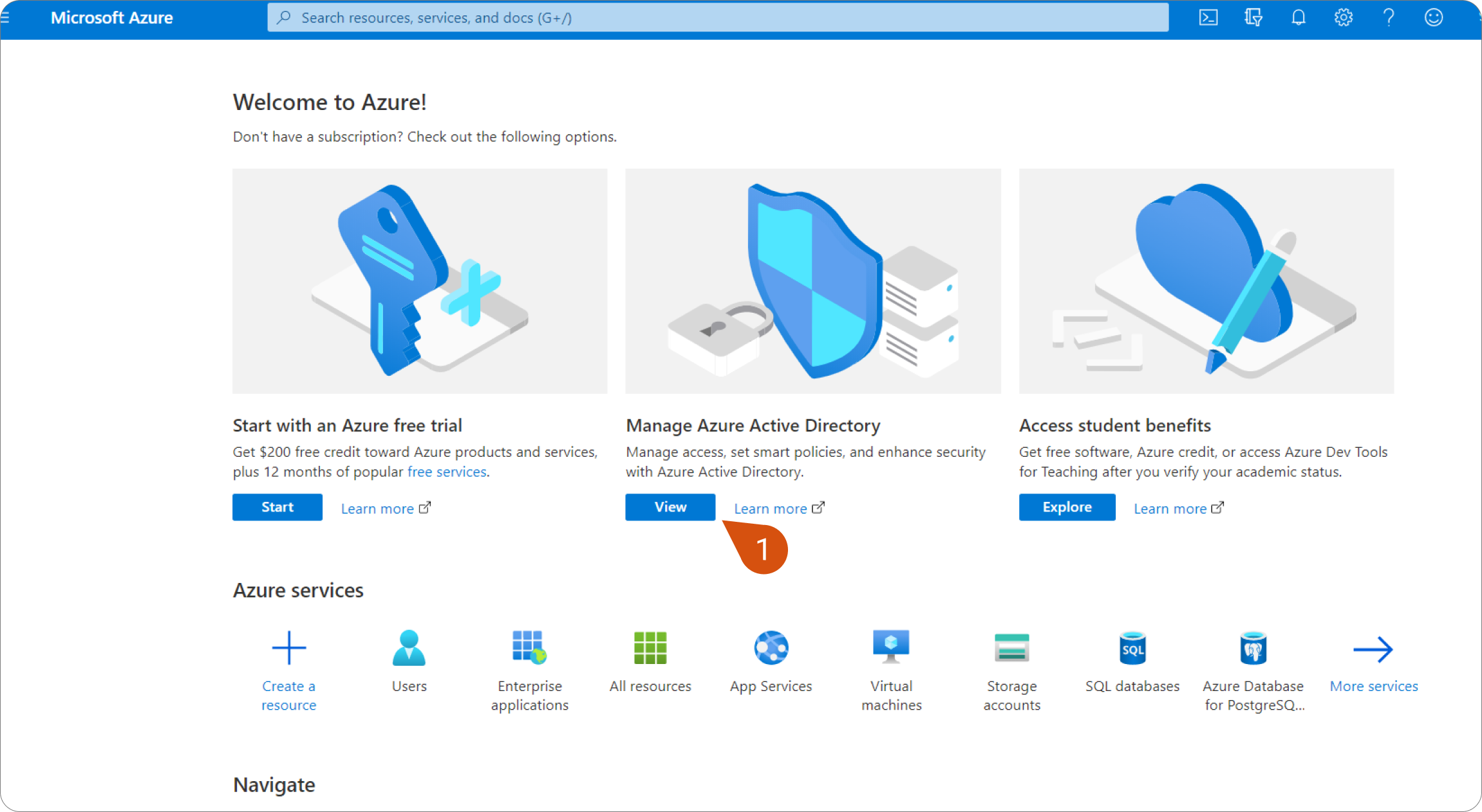This screenshot has width=1482, height=812.
Task: Click the Start free trial button
Action: click(x=277, y=507)
